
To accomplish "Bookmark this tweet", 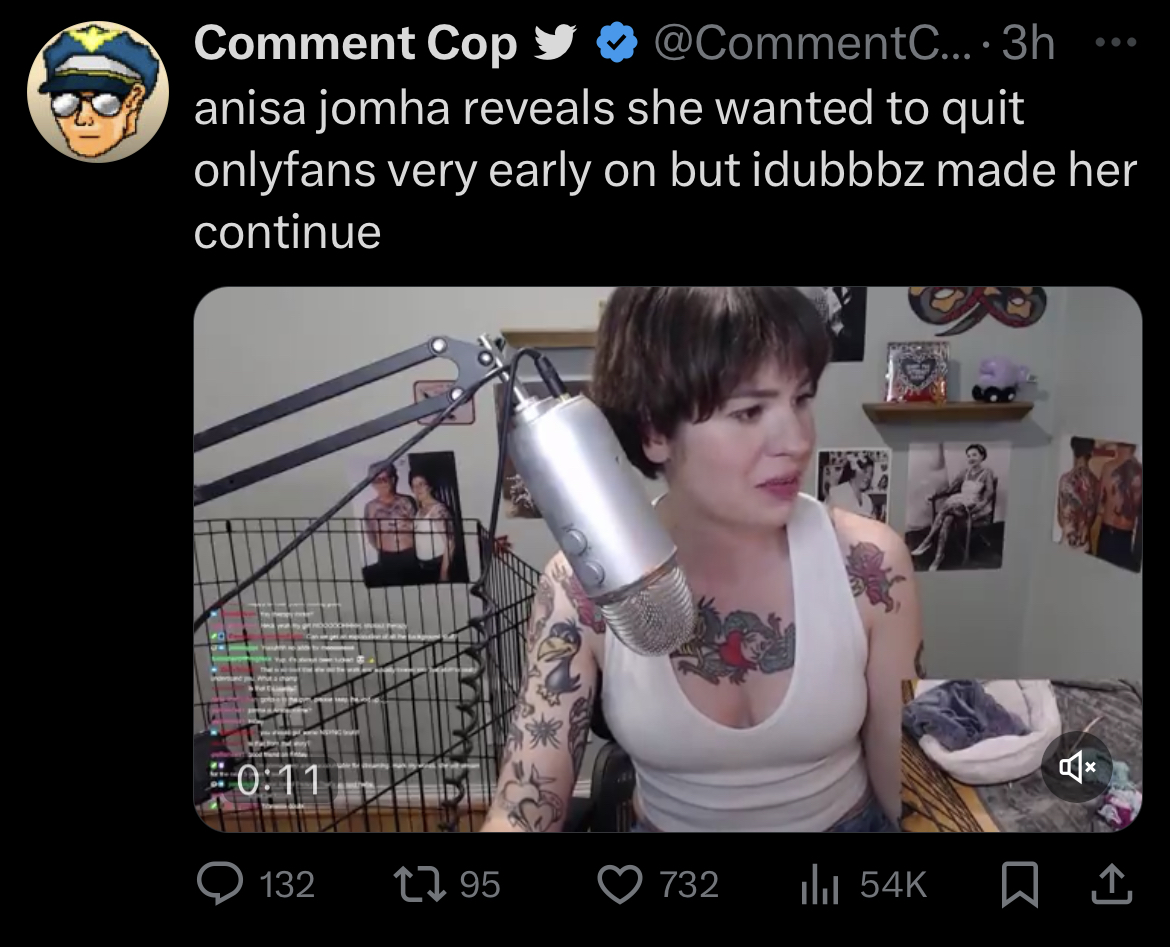I will tap(1020, 884).
